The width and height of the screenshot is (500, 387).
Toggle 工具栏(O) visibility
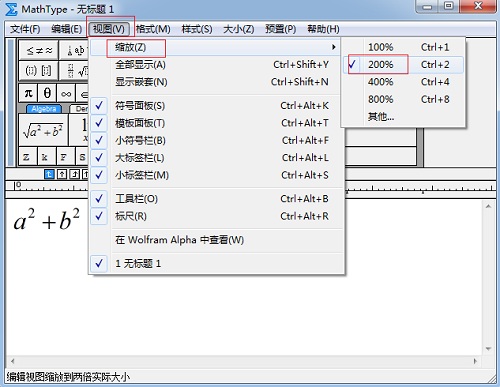(217, 199)
